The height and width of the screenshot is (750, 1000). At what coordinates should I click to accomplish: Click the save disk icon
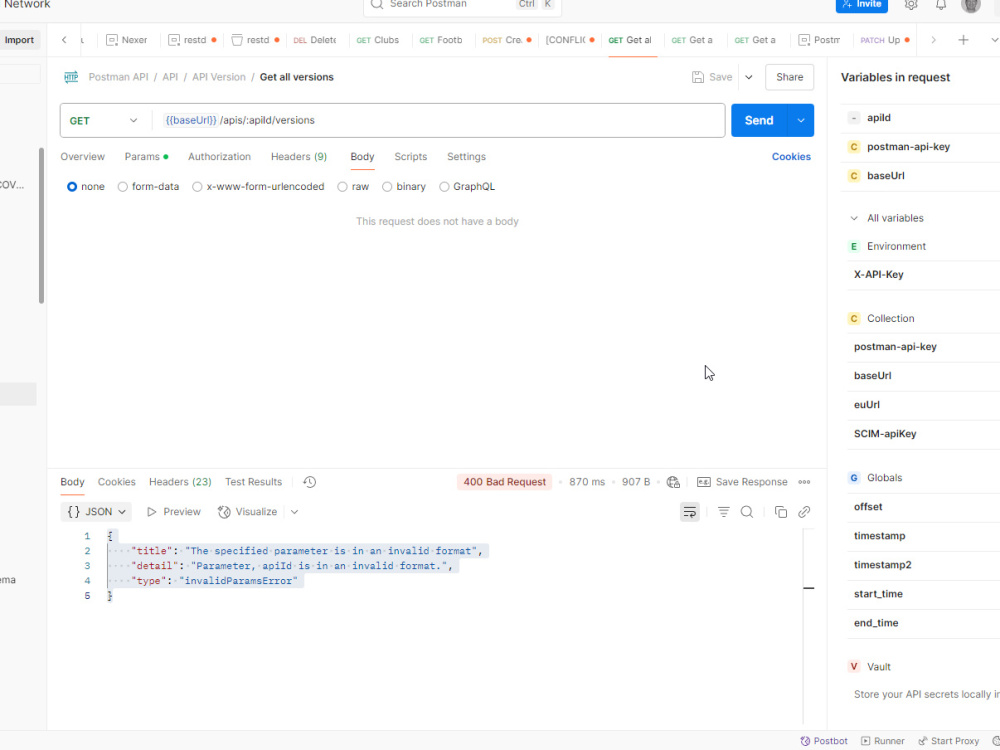tap(698, 77)
